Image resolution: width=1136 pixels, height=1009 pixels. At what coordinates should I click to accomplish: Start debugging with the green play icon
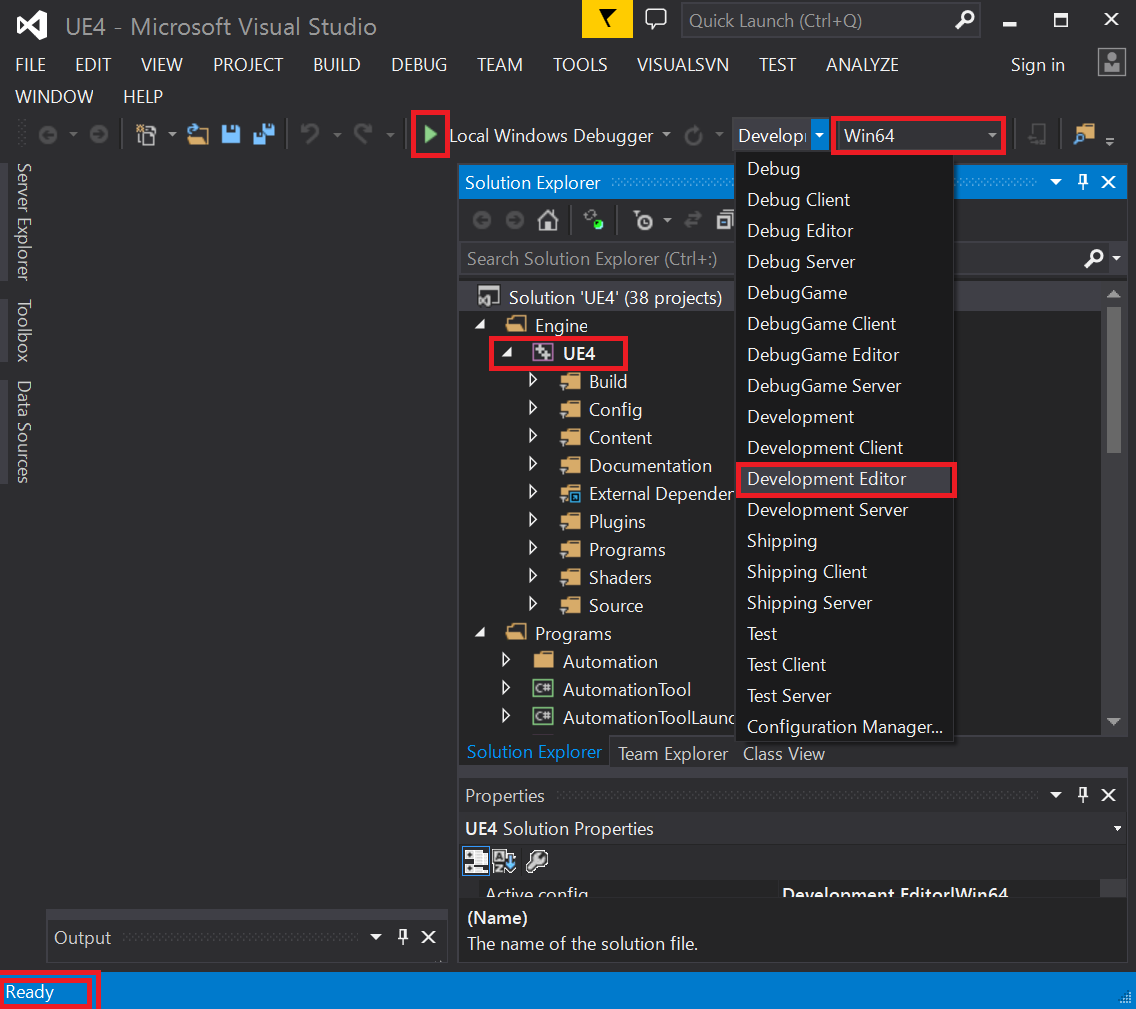[x=430, y=135]
